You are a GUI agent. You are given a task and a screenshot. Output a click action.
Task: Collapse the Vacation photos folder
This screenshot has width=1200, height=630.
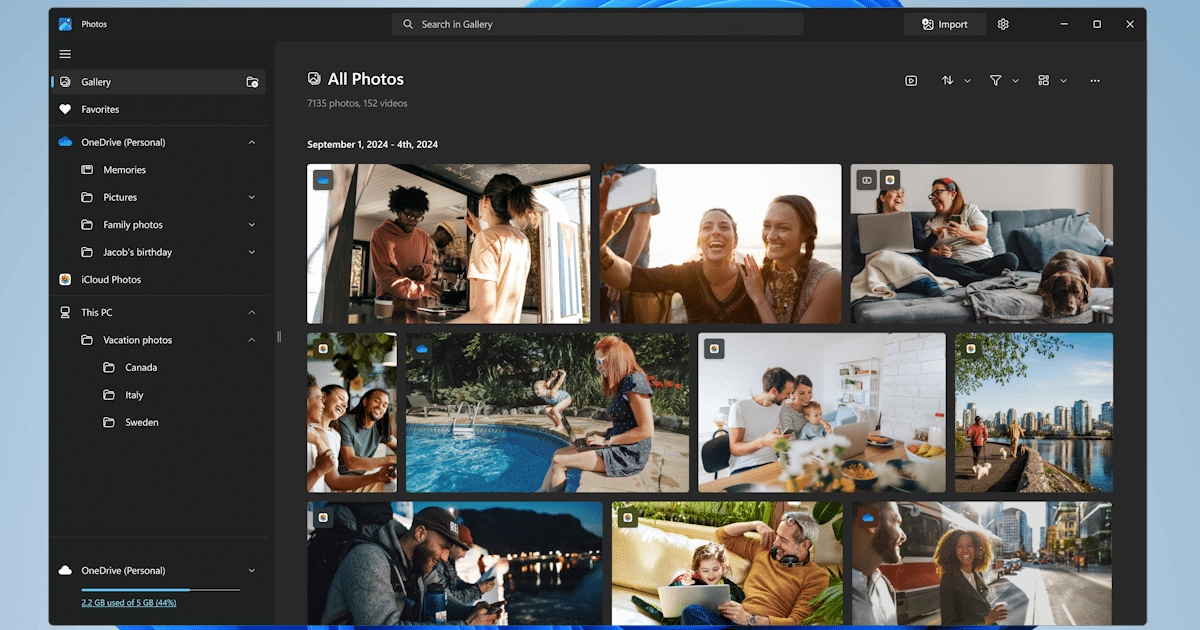point(252,340)
